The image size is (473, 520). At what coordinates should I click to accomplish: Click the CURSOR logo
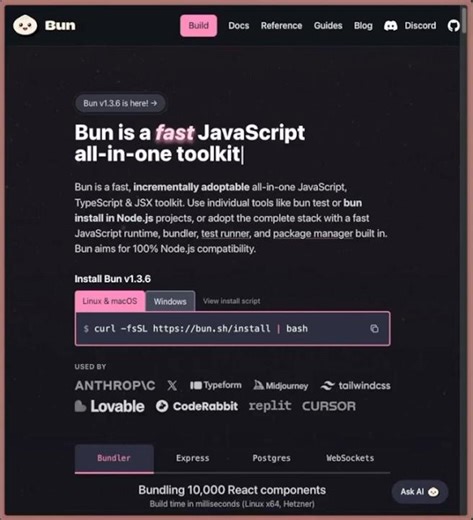point(329,406)
